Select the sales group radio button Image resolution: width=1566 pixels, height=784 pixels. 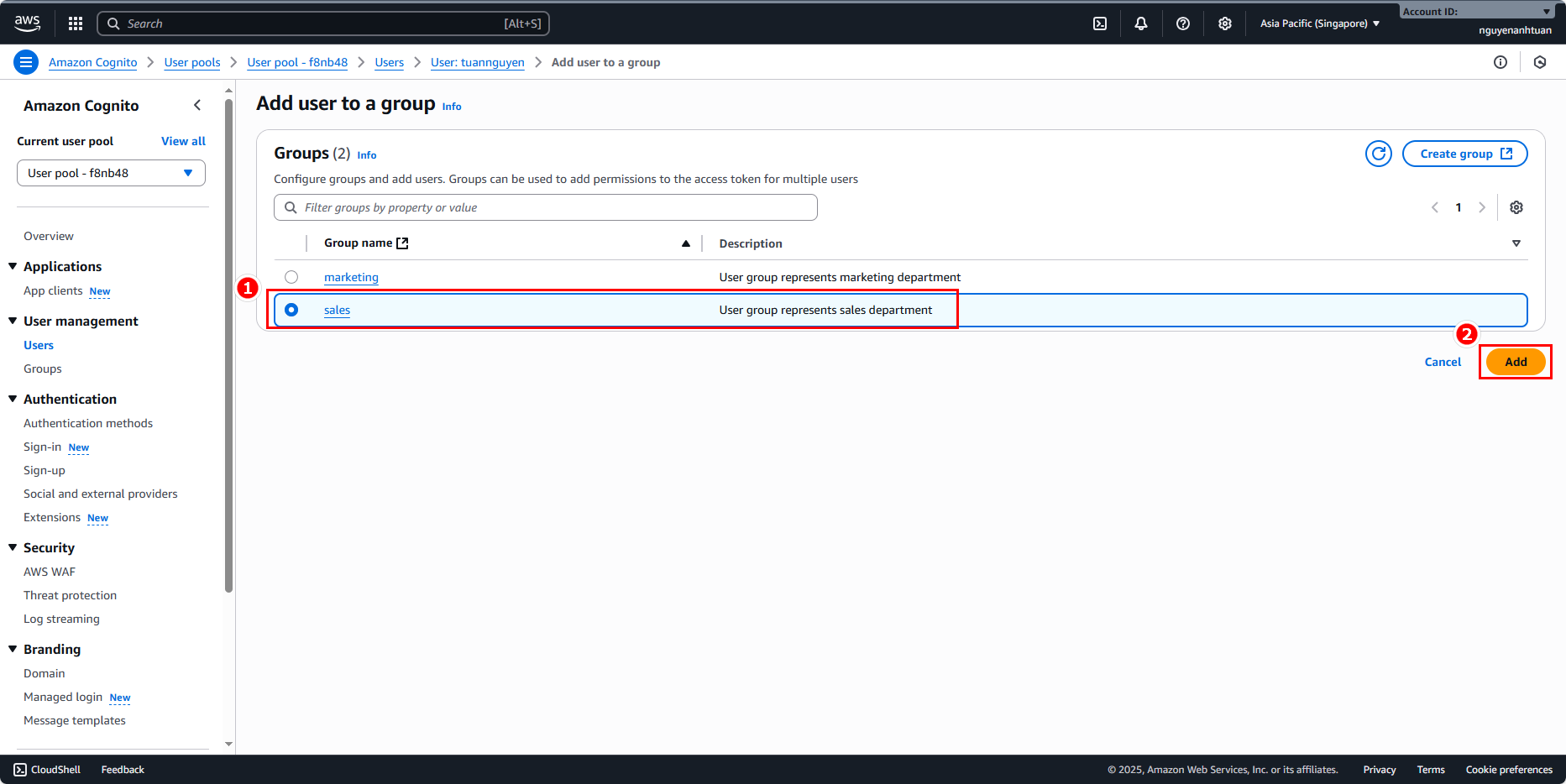pos(291,310)
